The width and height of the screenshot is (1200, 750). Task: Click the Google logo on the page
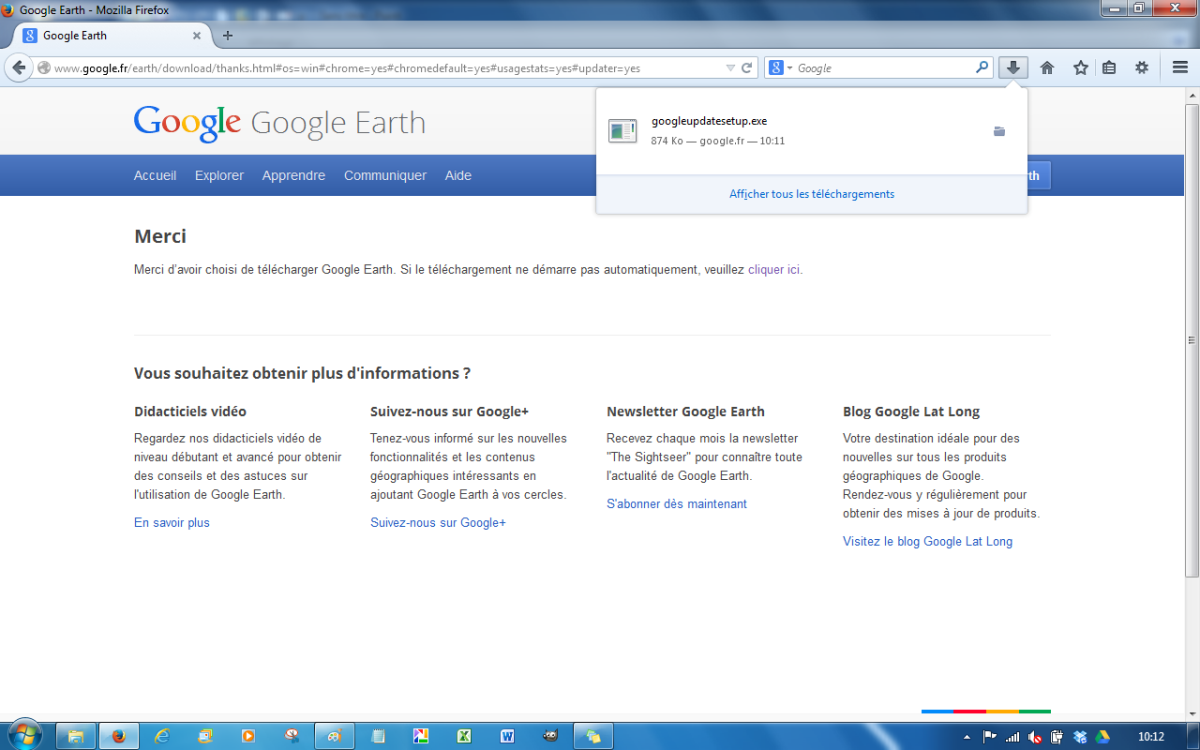(187, 123)
